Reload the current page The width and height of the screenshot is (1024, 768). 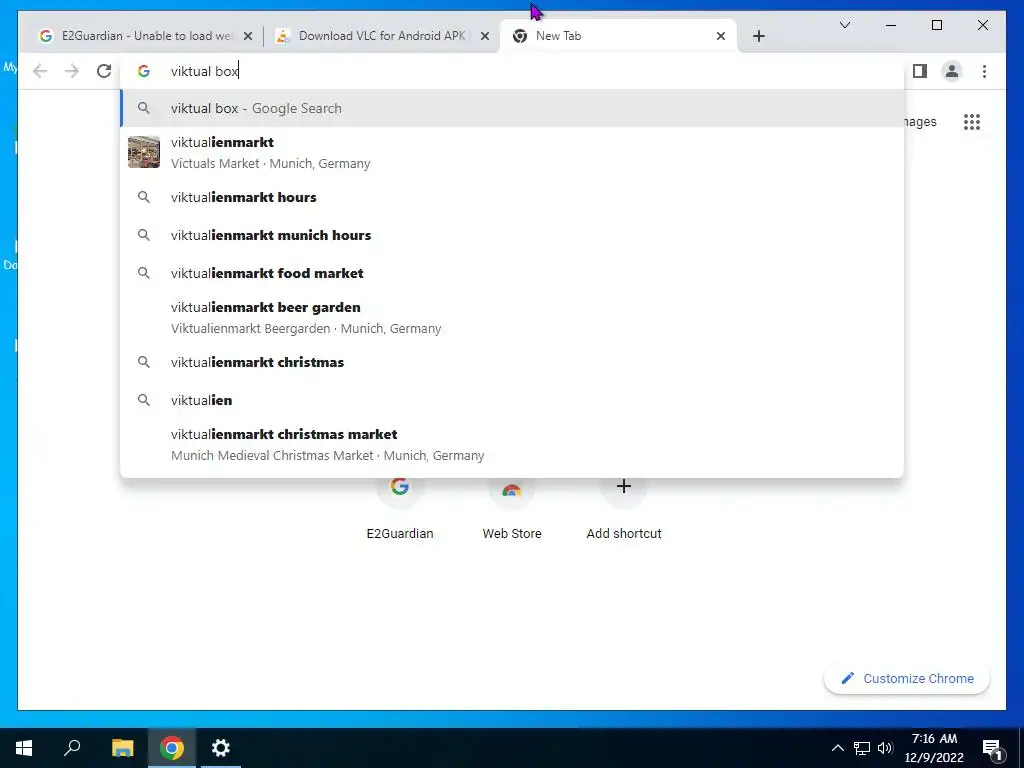(104, 71)
